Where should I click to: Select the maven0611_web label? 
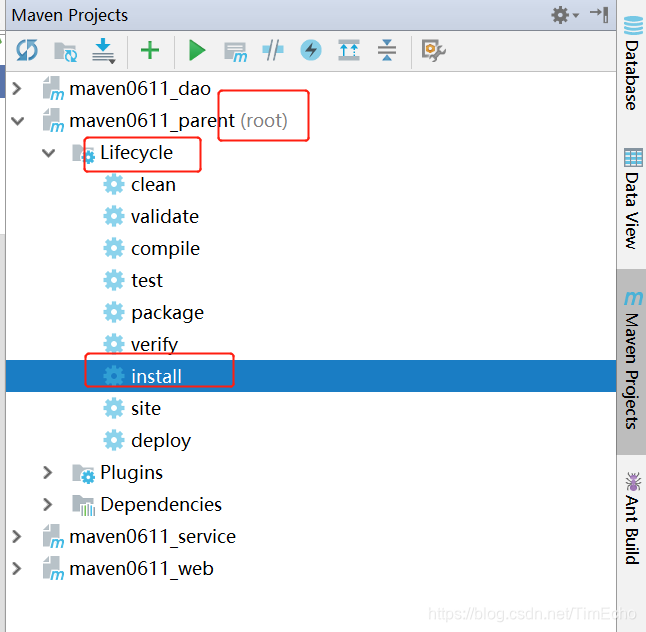(141, 569)
